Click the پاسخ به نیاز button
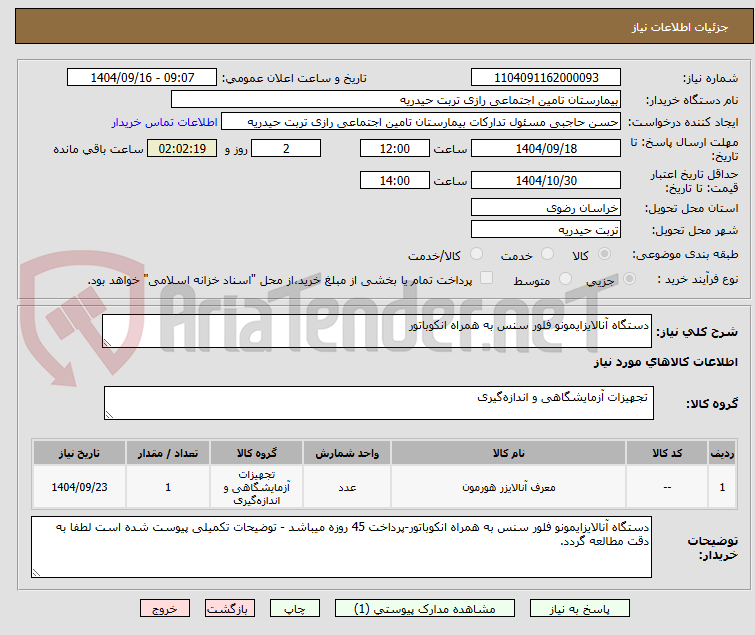The width and height of the screenshot is (755, 635). [x=579, y=608]
